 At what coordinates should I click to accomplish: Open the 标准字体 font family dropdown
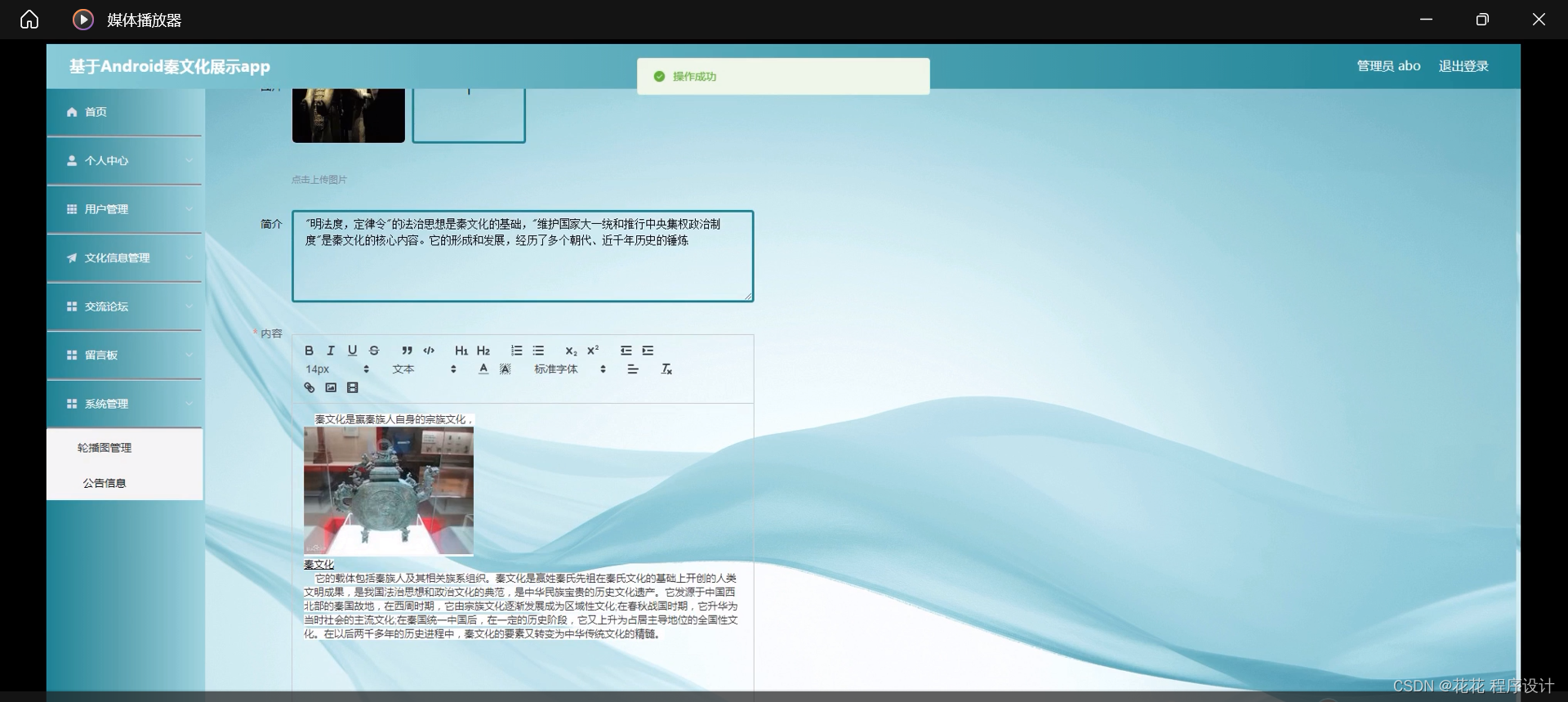tap(570, 369)
